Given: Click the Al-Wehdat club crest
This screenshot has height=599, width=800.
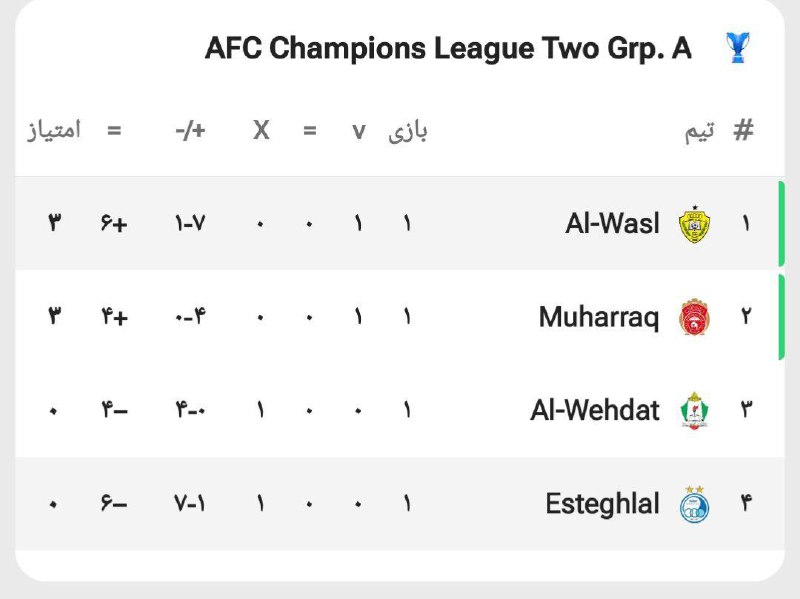Looking at the screenshot, I should (x=694, y=410).
